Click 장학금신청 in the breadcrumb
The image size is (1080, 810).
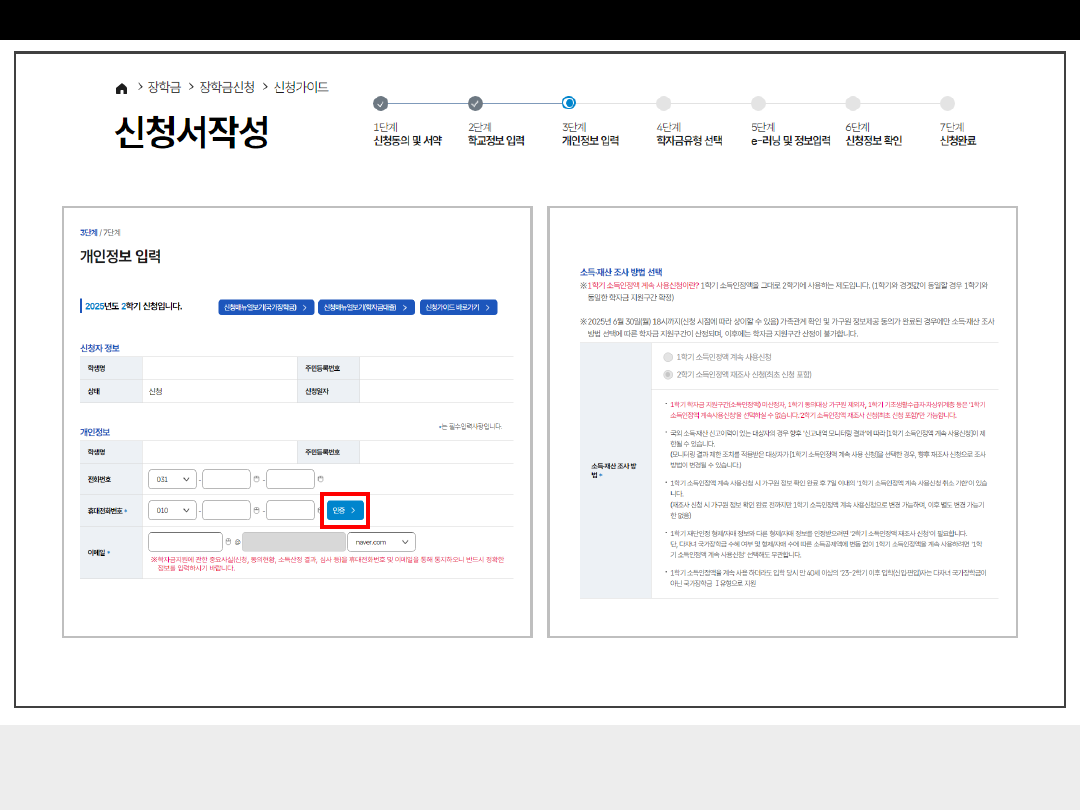coord(227,88)
